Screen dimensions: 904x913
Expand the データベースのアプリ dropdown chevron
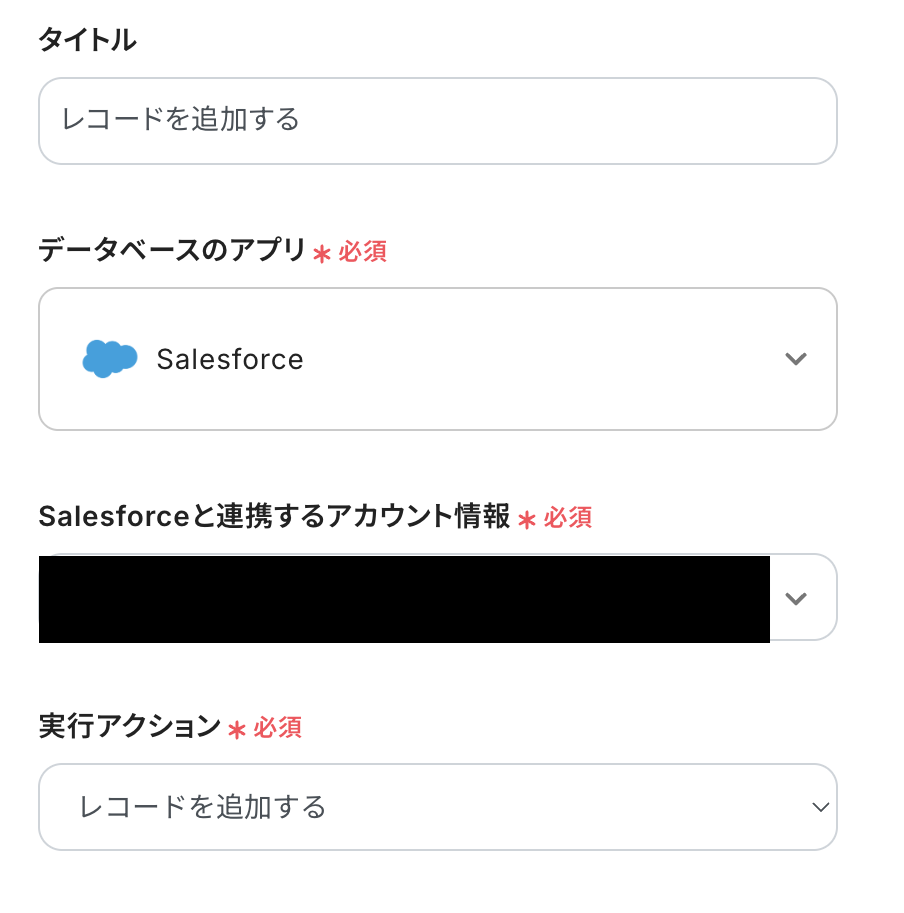coord(796,359)
